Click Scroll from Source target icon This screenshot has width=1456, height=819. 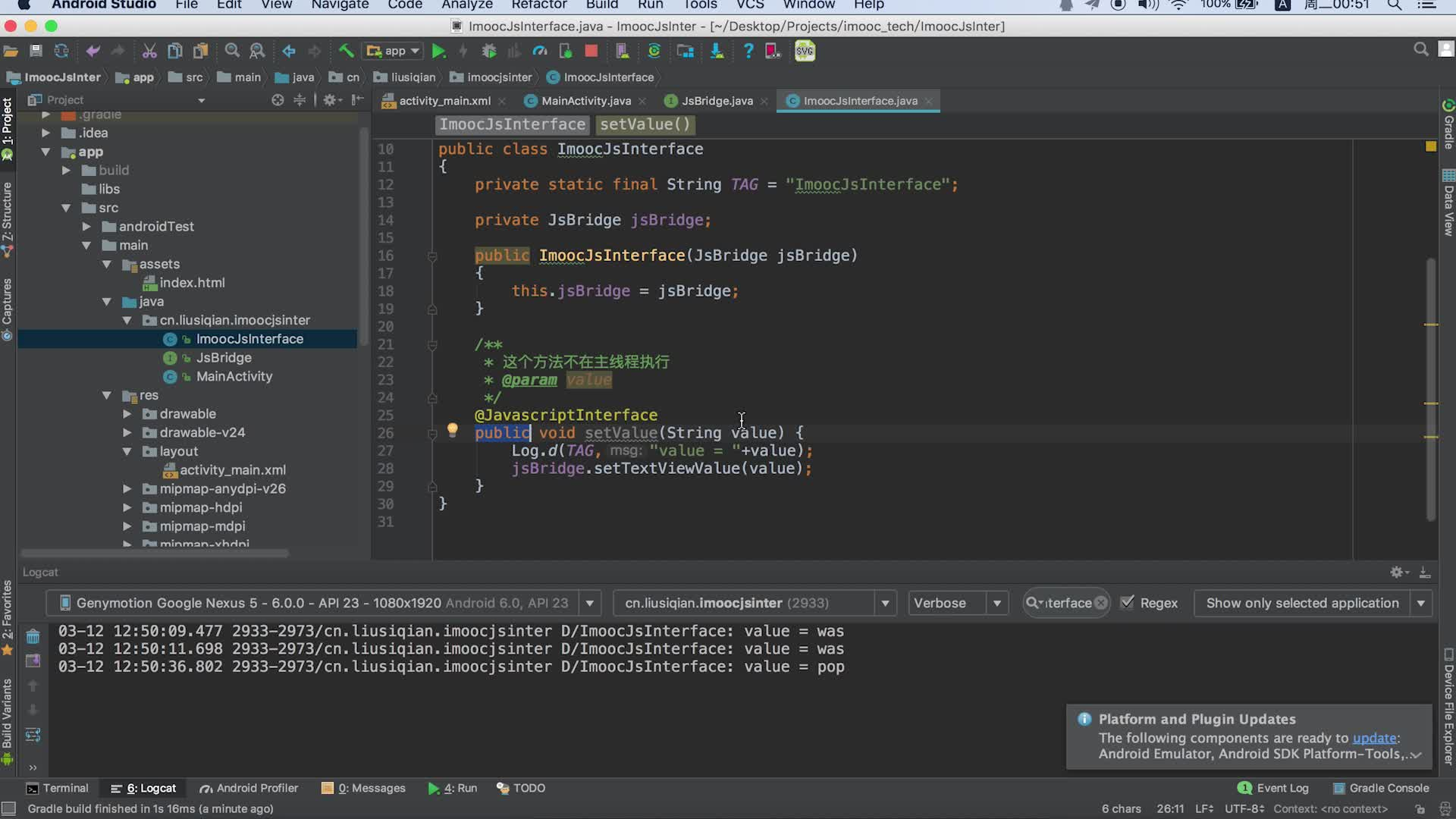tap(278, 100)
